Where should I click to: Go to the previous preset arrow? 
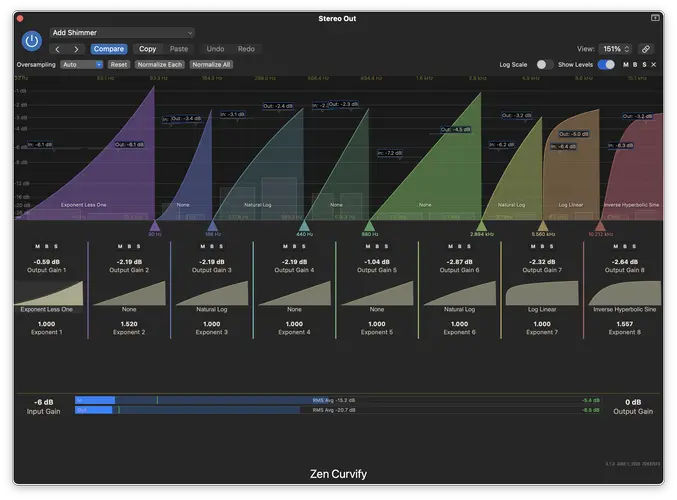57,49
